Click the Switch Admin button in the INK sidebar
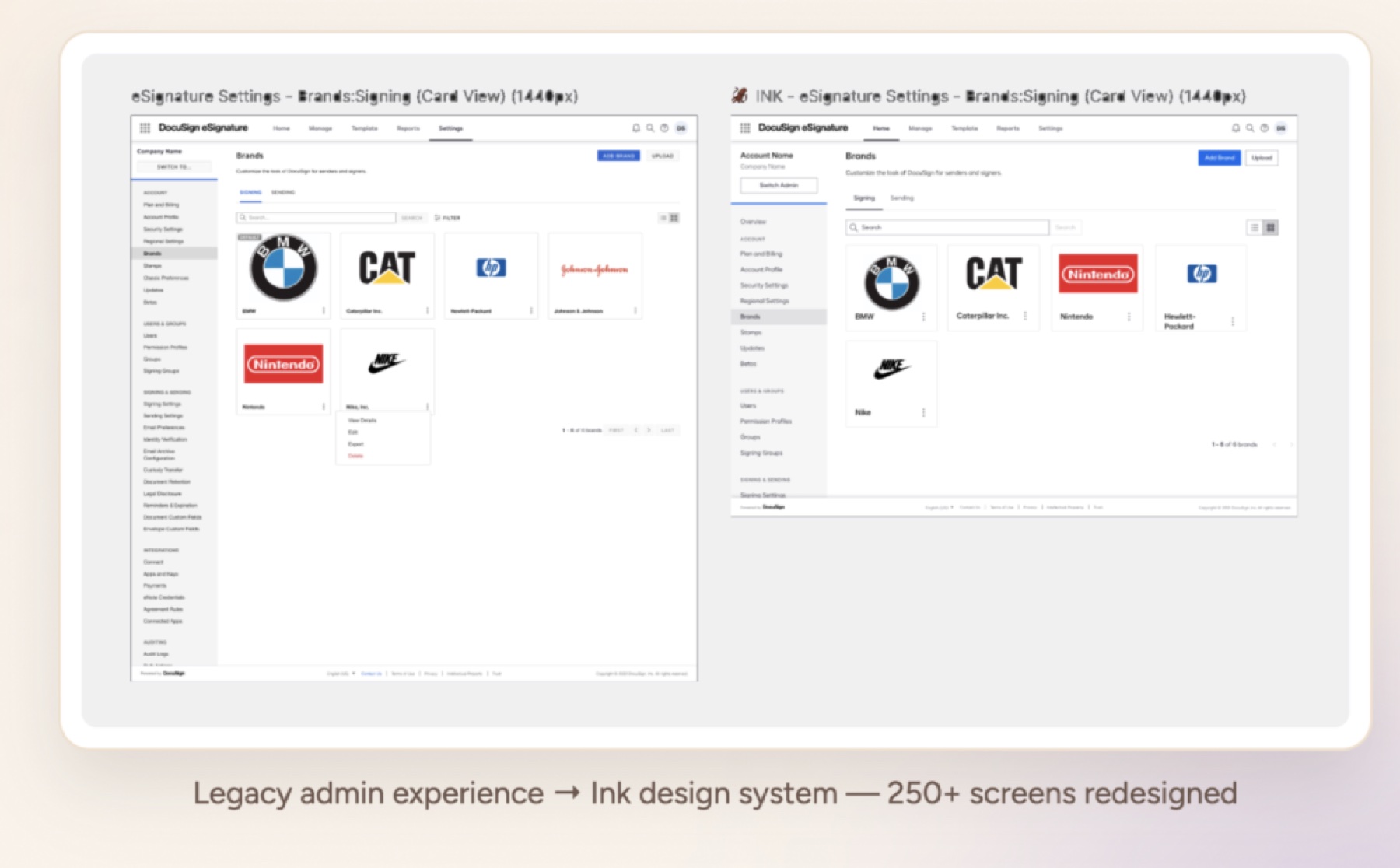Viewport: 1400px width, 868px height. [x=779, y=185]
